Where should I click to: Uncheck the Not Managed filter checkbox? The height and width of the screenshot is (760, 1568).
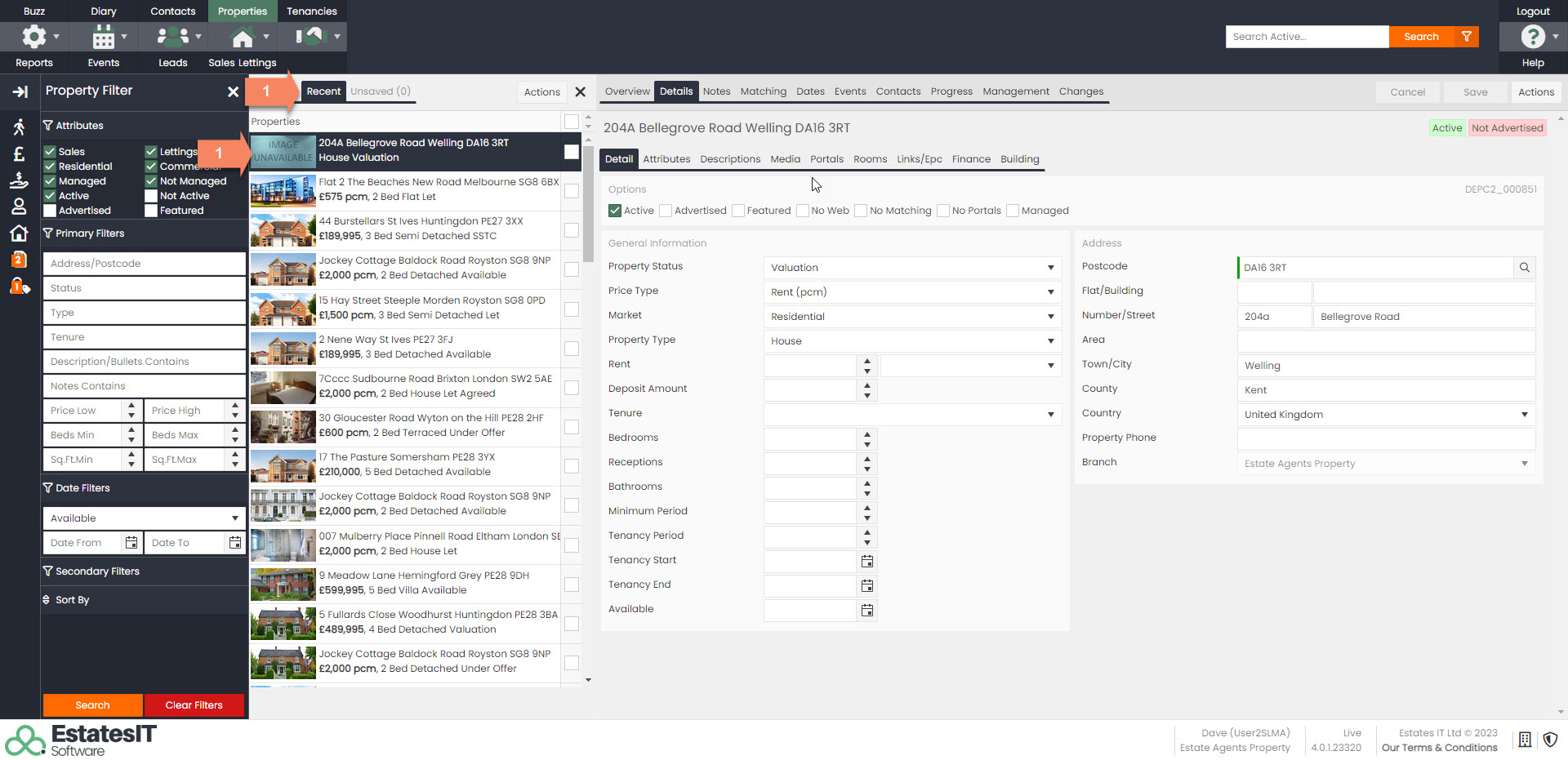click(x=151, y=181)
